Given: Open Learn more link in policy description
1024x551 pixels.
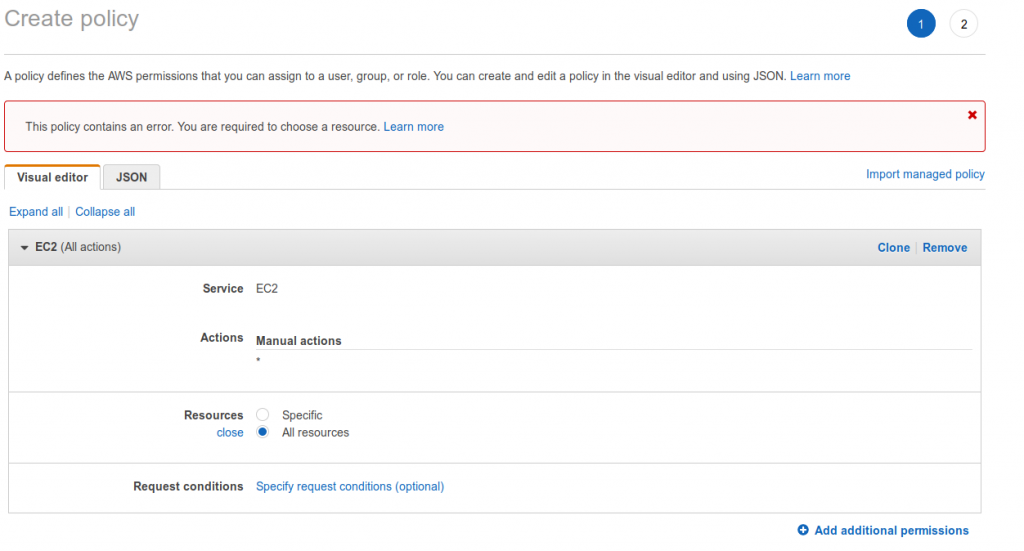Looking at the screenshot, I should [820, 76].
